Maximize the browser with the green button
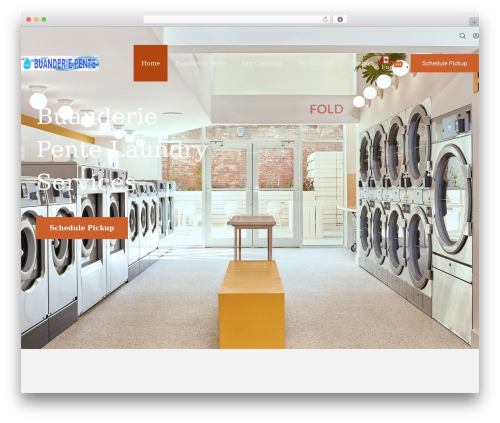Viewport: 500px width, 423px height. (x=44, y=20)
